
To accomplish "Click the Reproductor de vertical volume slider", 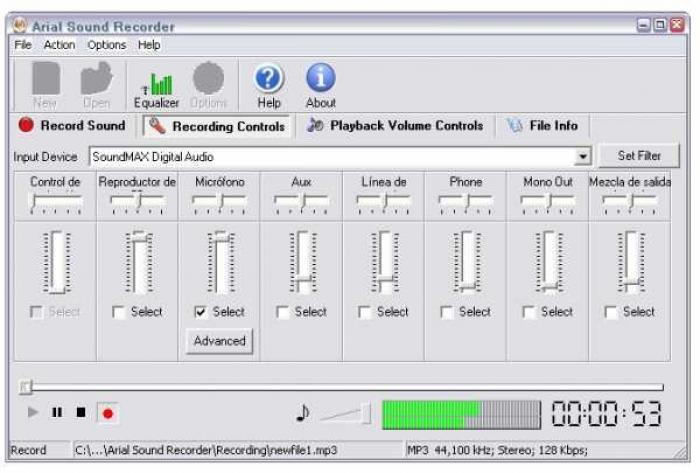I will click(138, 262).
